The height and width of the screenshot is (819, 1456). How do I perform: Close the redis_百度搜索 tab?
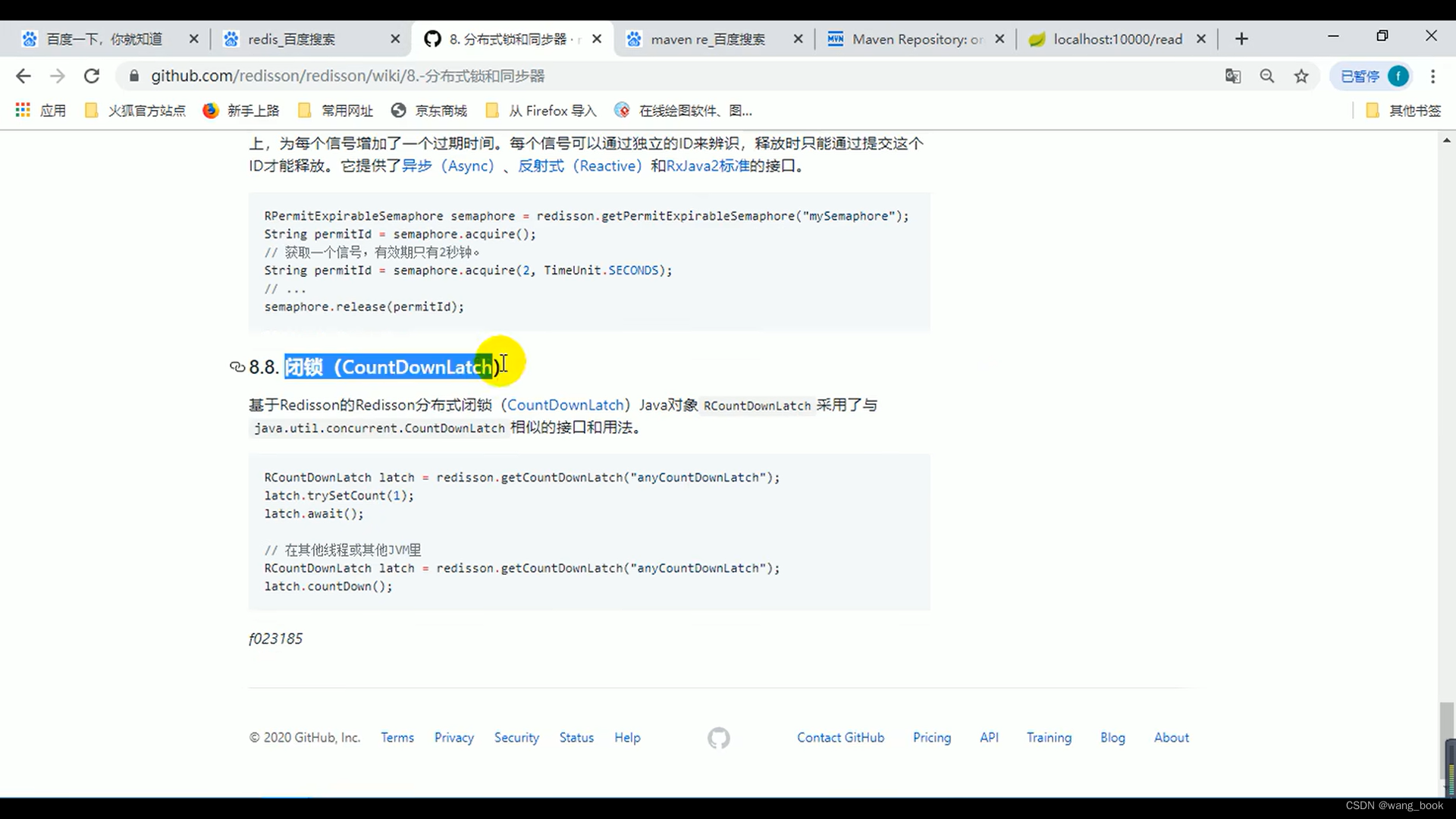point(395,39)
